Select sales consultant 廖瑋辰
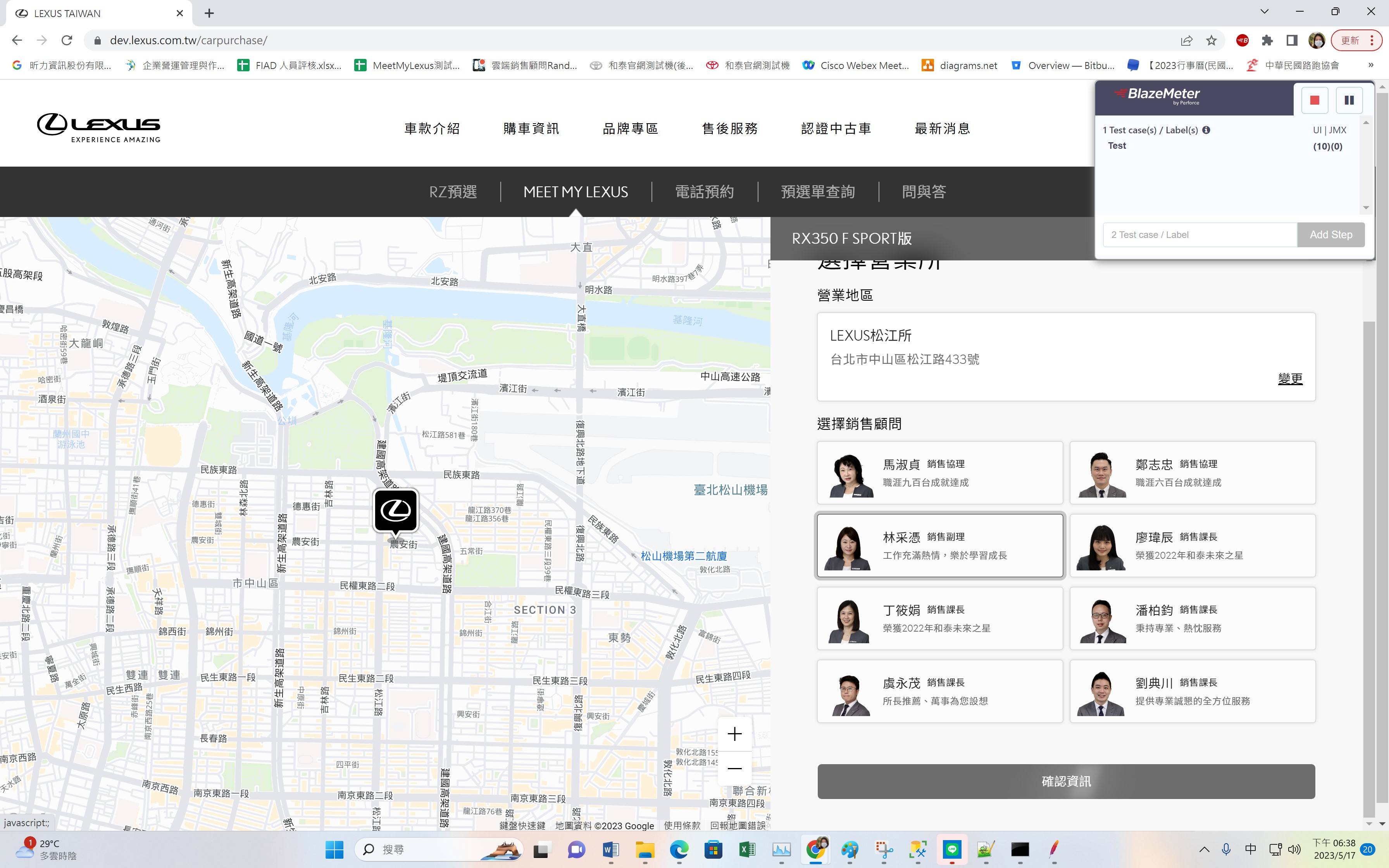The image size is (1389, 868). click(1192, 545)
